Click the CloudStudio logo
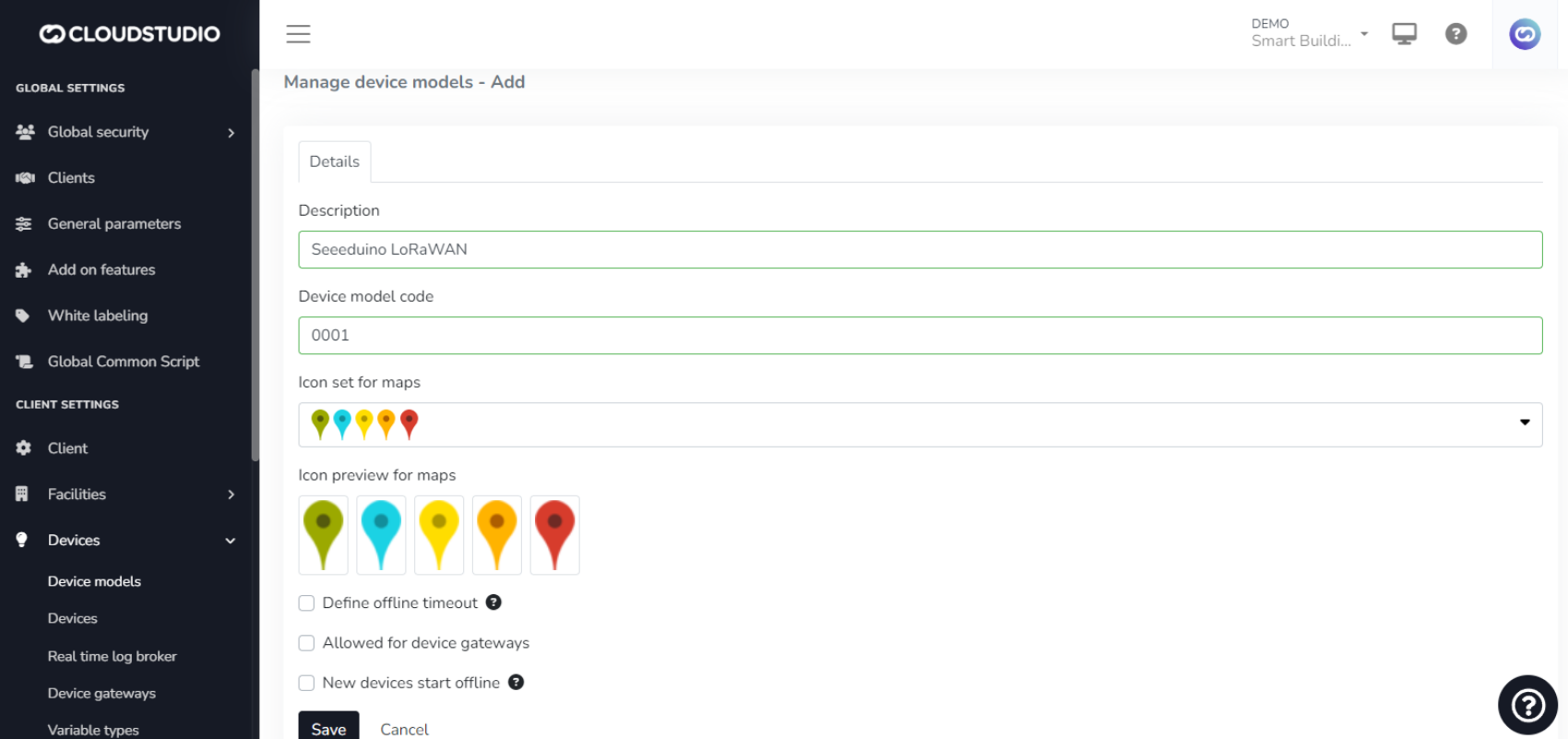1568x739 pixels. click(x=129, y=34)
